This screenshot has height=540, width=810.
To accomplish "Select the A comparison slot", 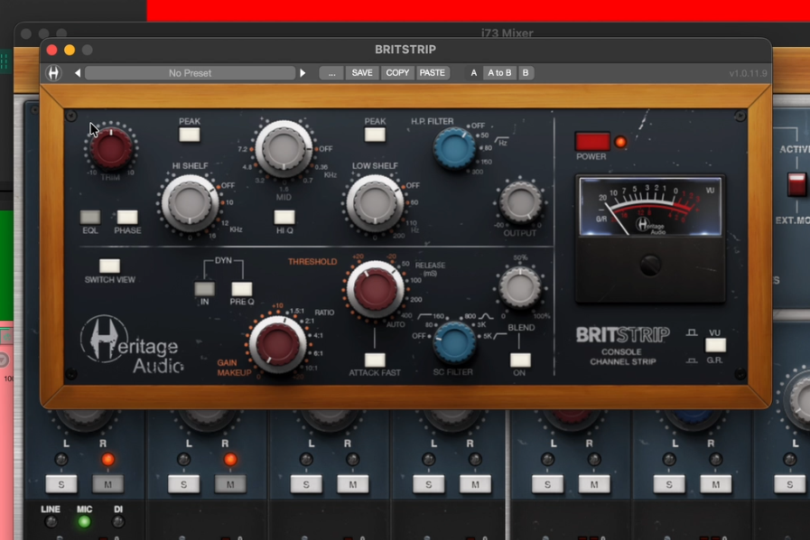I will 473,73.
